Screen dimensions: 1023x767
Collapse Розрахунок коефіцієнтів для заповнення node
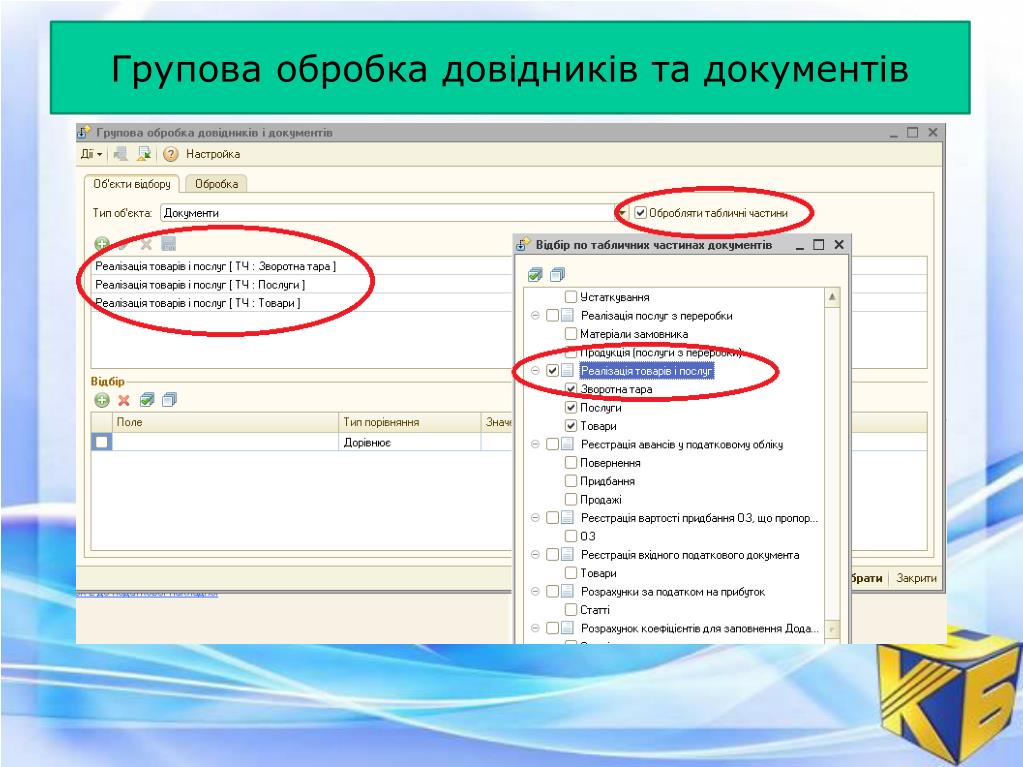click(x=535, y=629)
